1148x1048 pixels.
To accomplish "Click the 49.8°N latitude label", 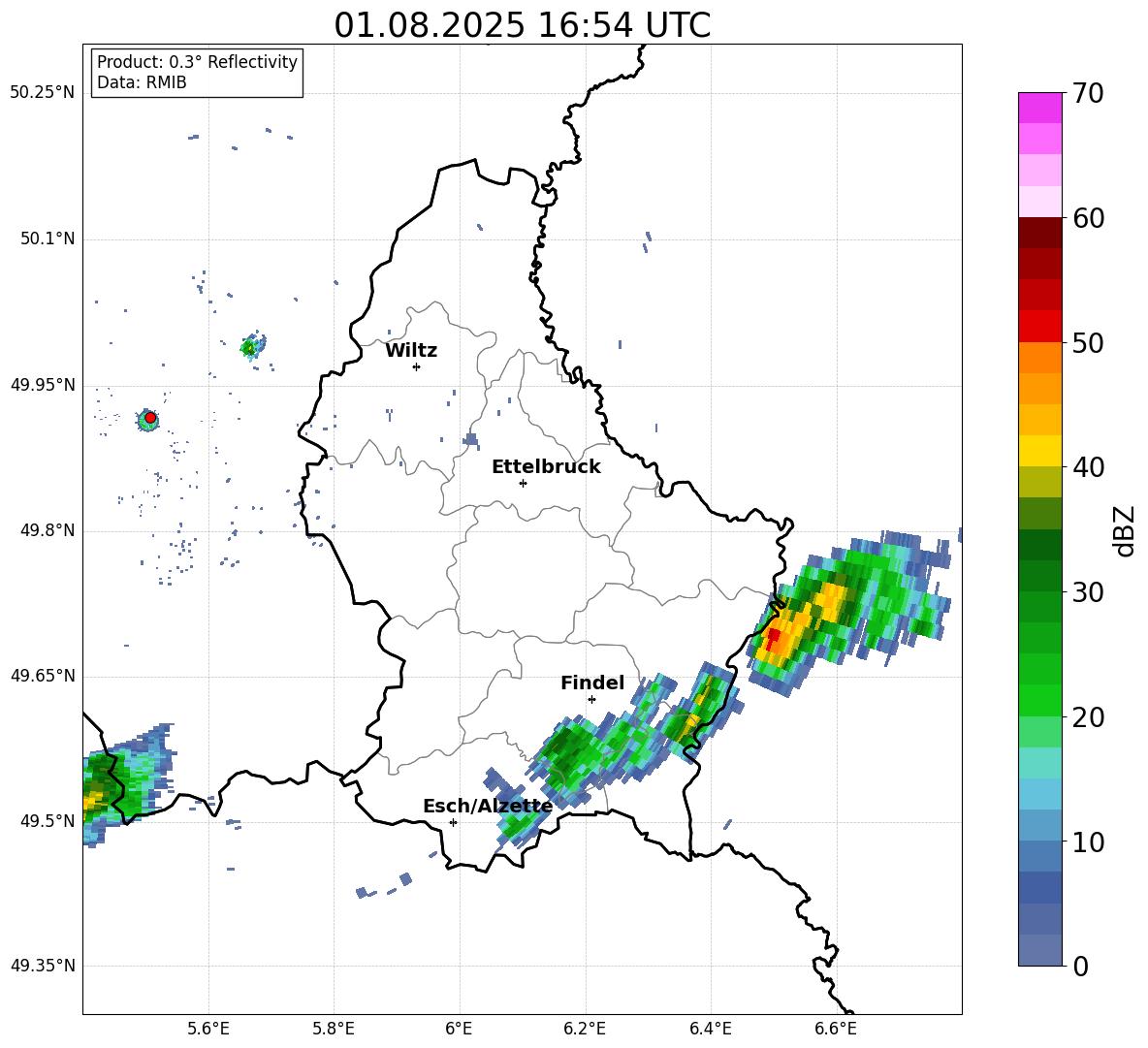I will click(x=47, y=530).
